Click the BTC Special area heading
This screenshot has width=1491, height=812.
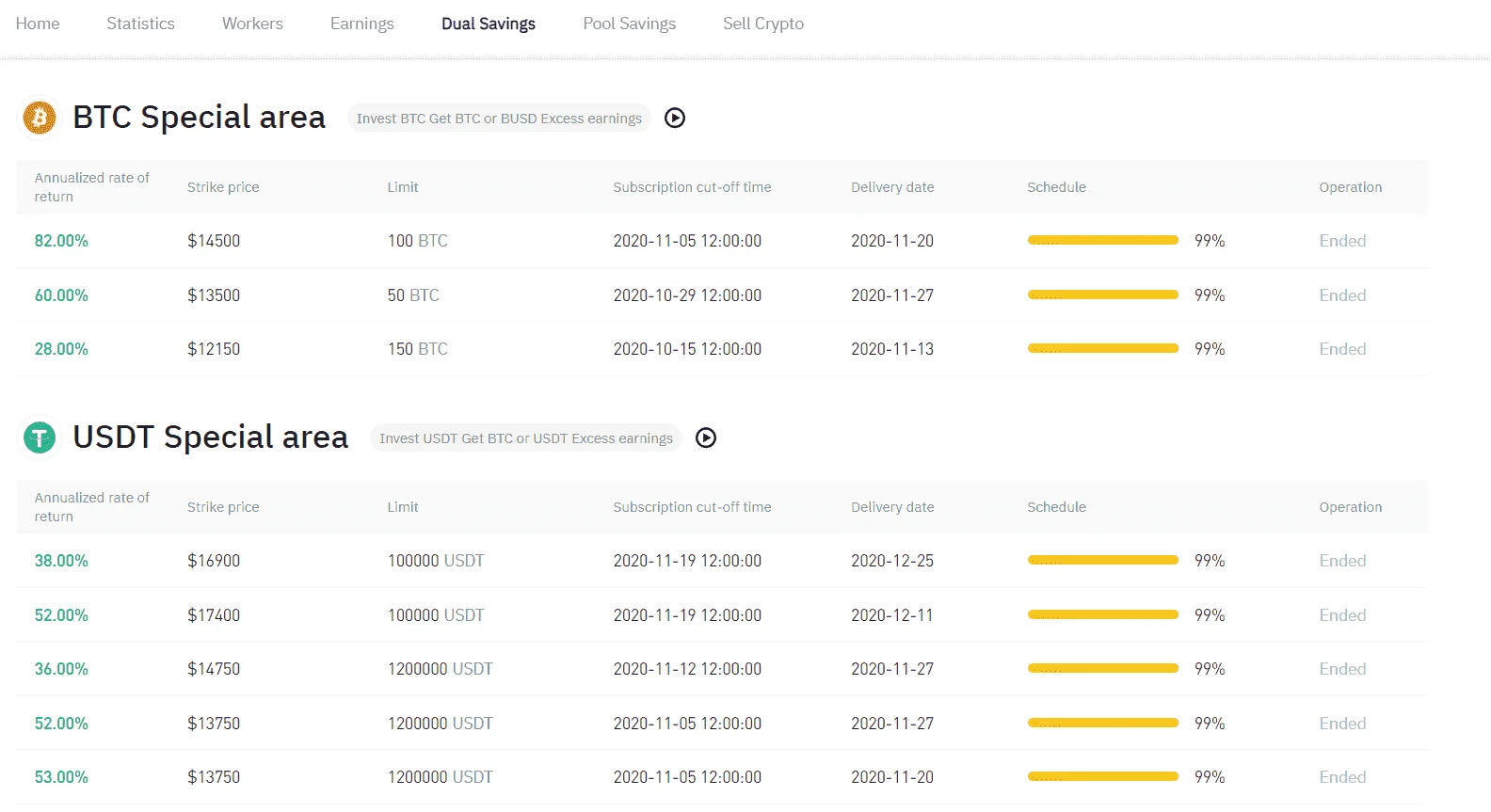click(x=199, y=118)
